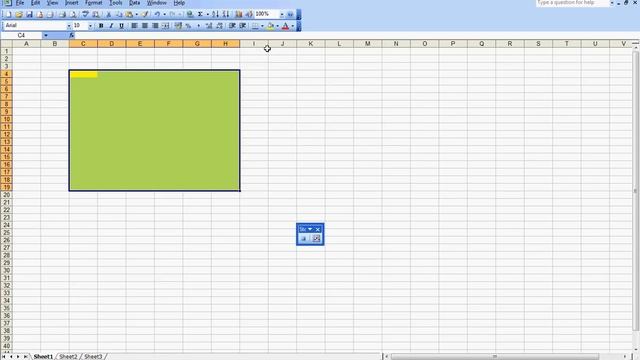
Task: Toggle Relative Reference in Stop Recording toolbar
Action: tap(316, 239)
